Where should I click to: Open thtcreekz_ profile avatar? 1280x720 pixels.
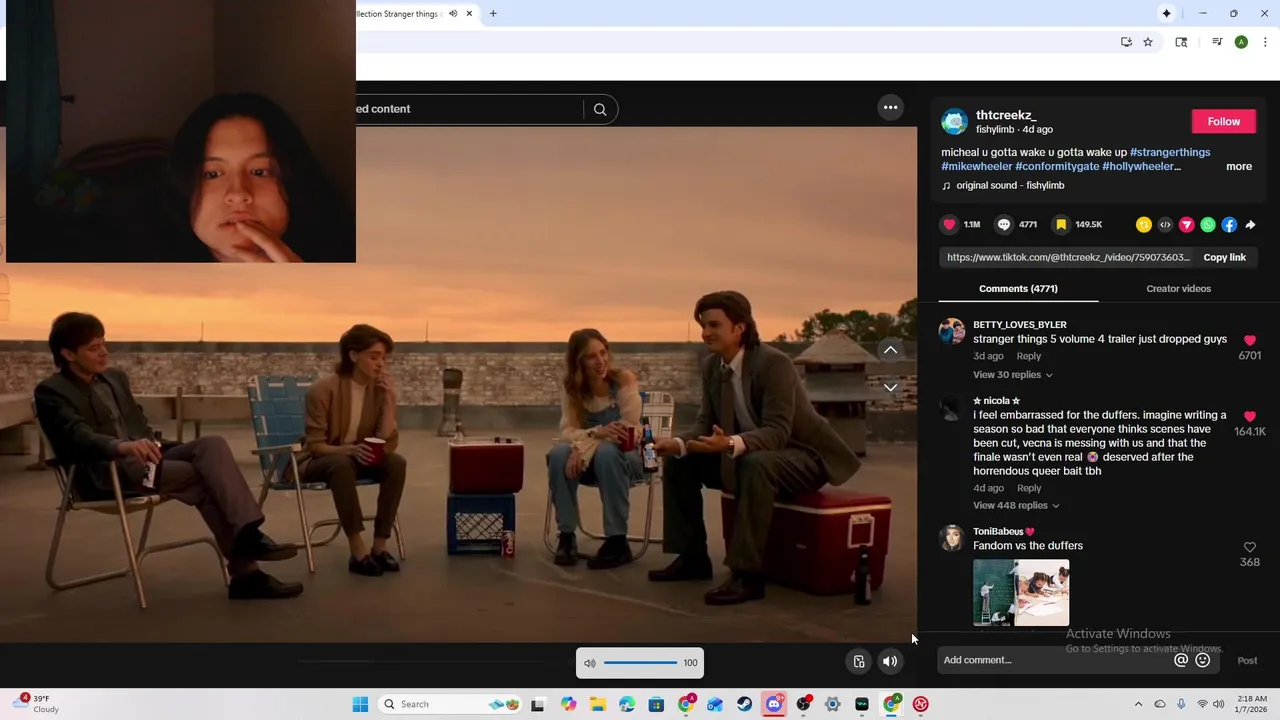(x=954, y=122)
